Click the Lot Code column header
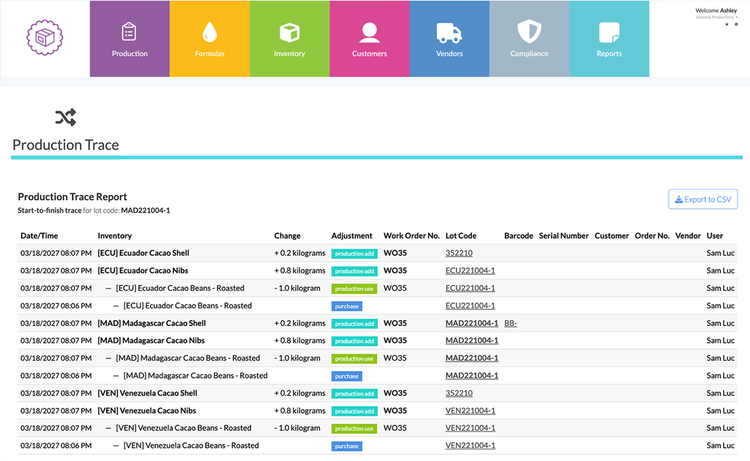Image resolution: width=750 pixels, height=461 pixels. (461, 236)
